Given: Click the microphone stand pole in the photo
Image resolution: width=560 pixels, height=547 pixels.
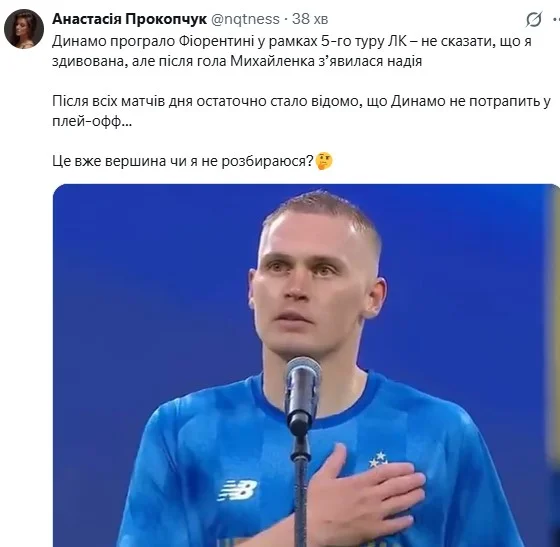Looking at the screenshot, I should click(x=302, y=489).
